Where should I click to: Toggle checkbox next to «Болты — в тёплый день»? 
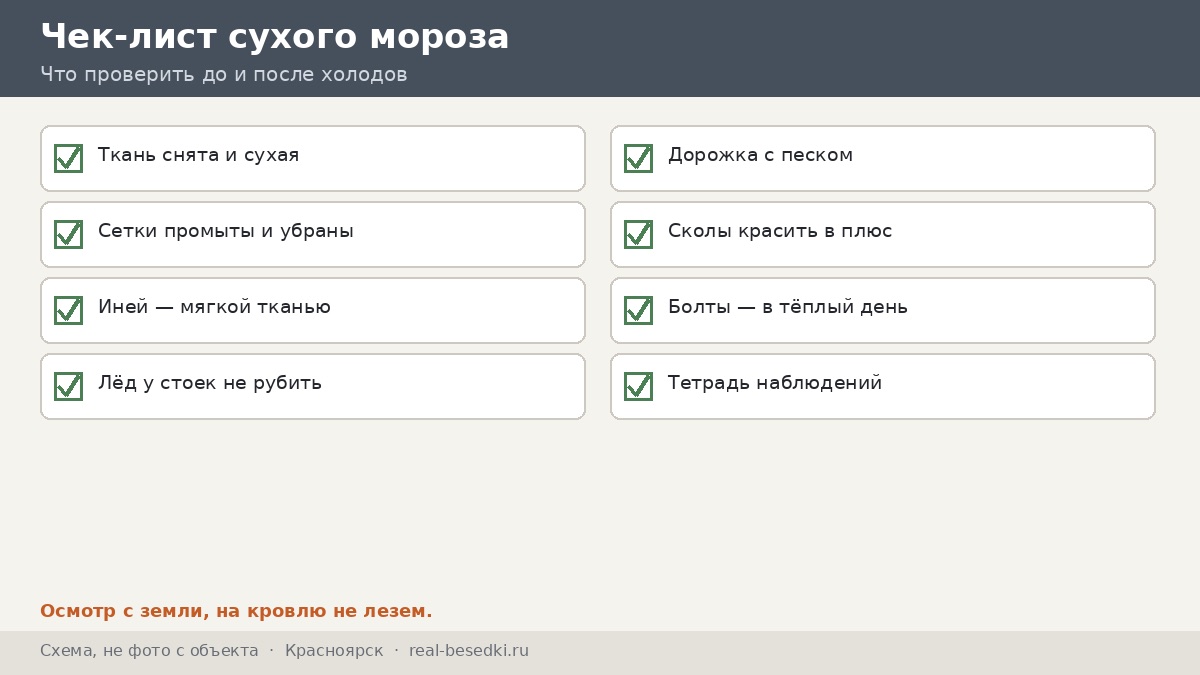point(638,310)
